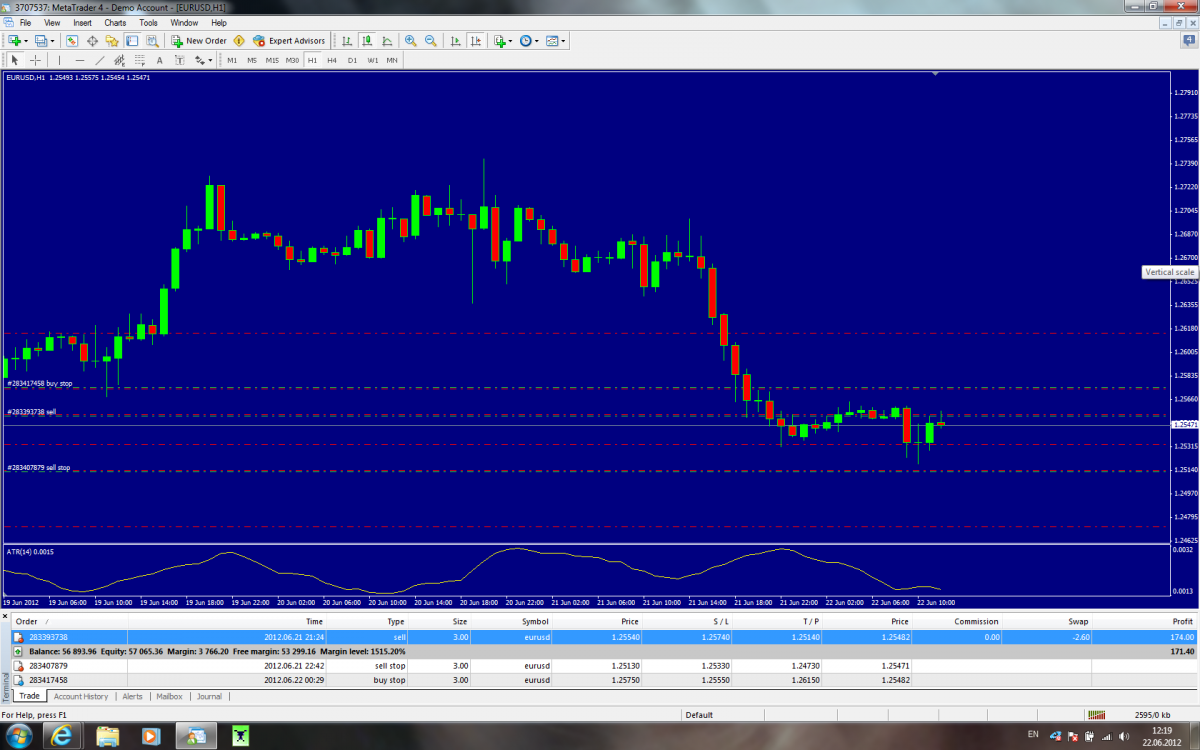This screenshot has height=750, width=1200.
Task: Open the Charts menu
Action: (x=115, y=22)
